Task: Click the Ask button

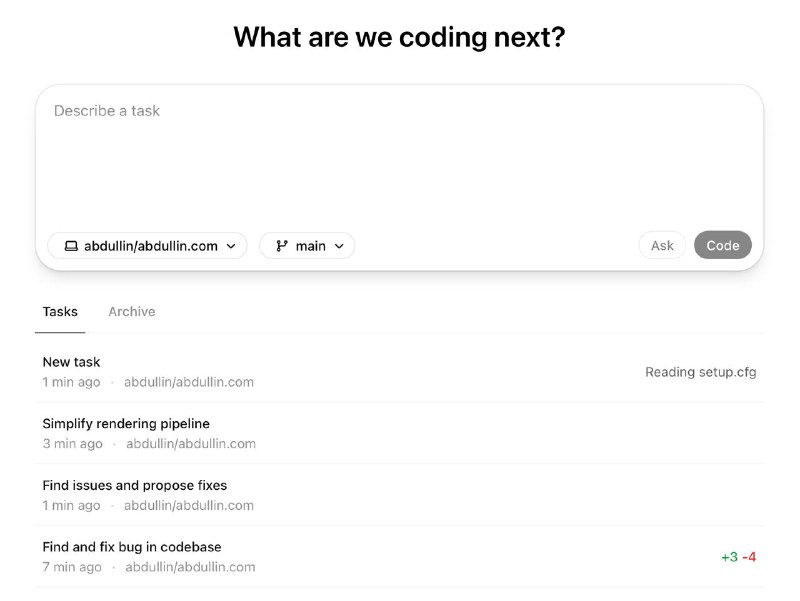Action: [x=662, y=245]
